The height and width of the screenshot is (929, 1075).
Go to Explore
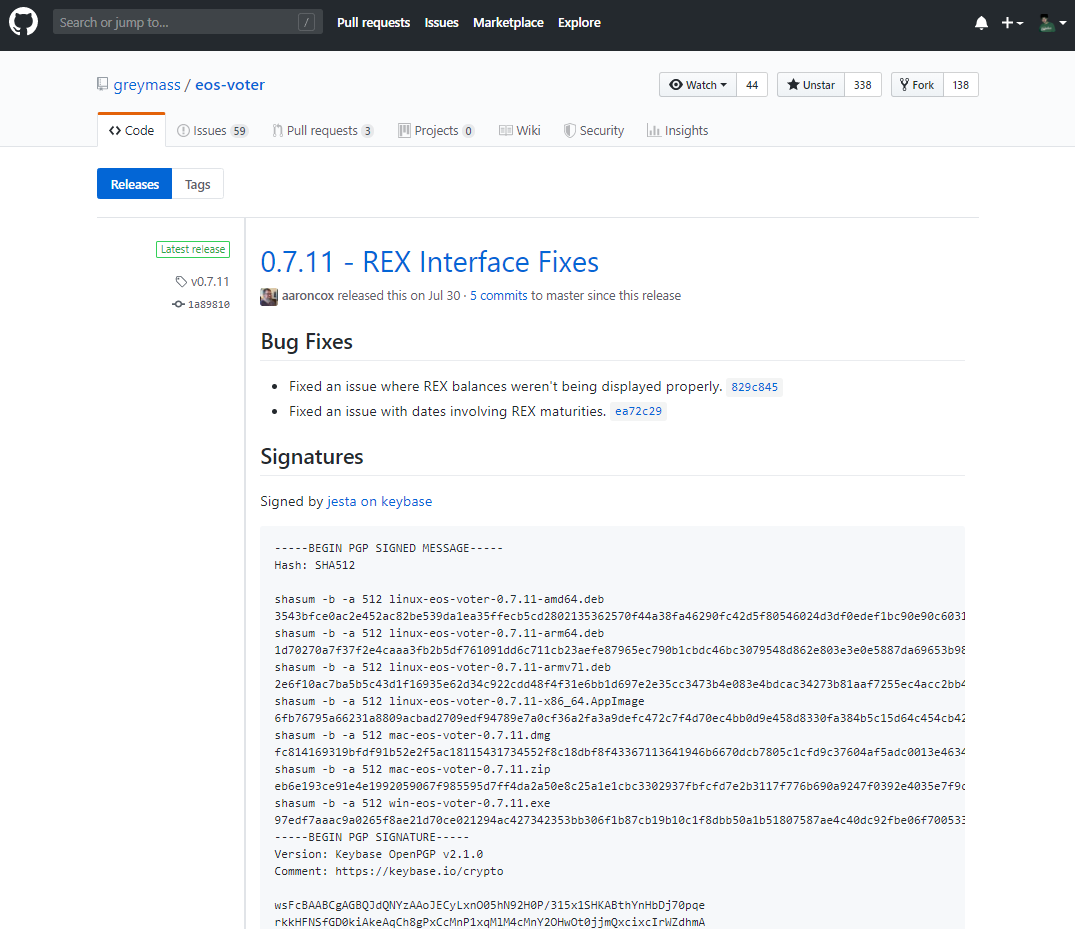coord(579,23)
